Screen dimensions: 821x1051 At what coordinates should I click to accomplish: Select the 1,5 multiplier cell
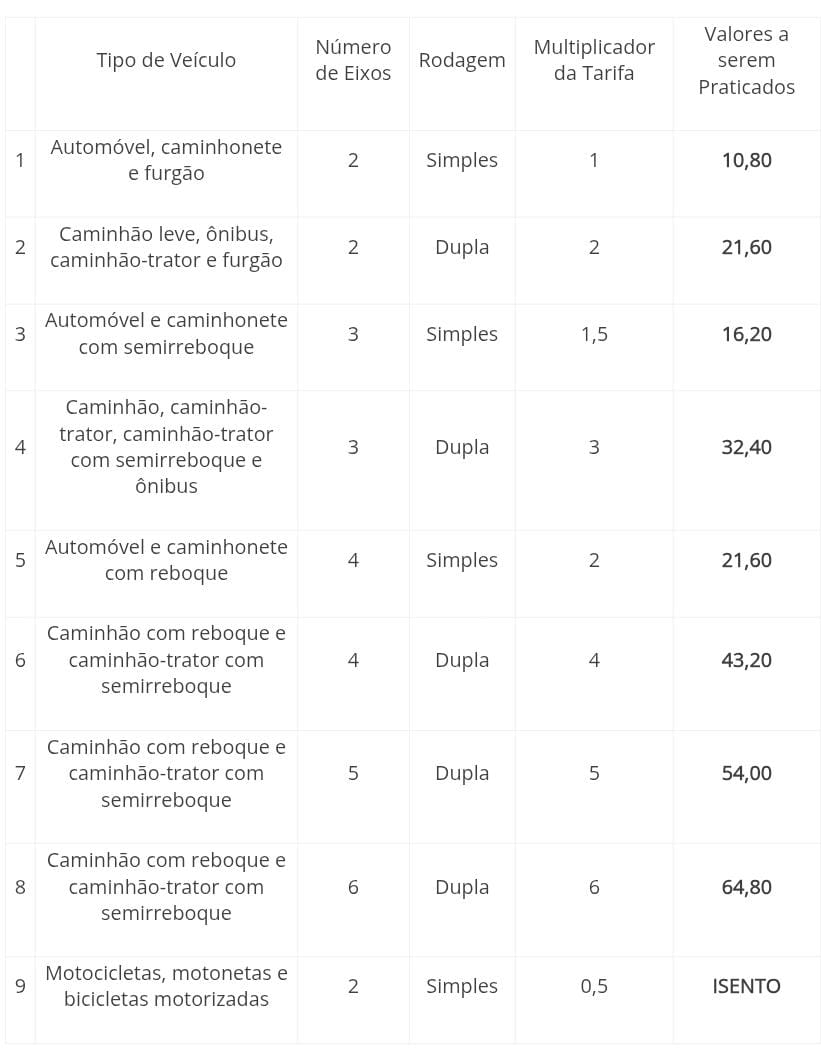click(594, 334)
